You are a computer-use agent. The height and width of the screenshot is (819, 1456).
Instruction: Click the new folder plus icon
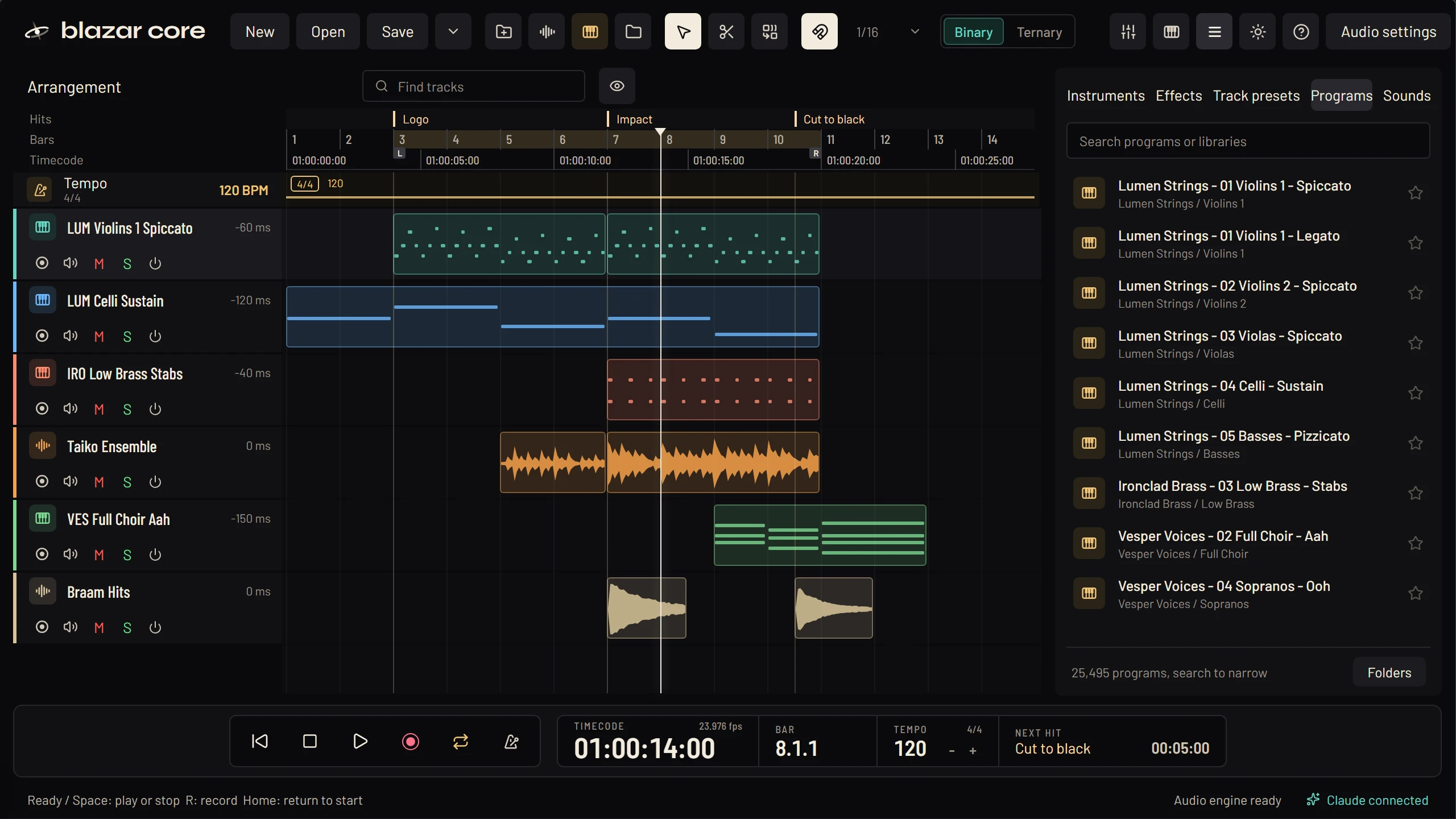pos(504,32)
